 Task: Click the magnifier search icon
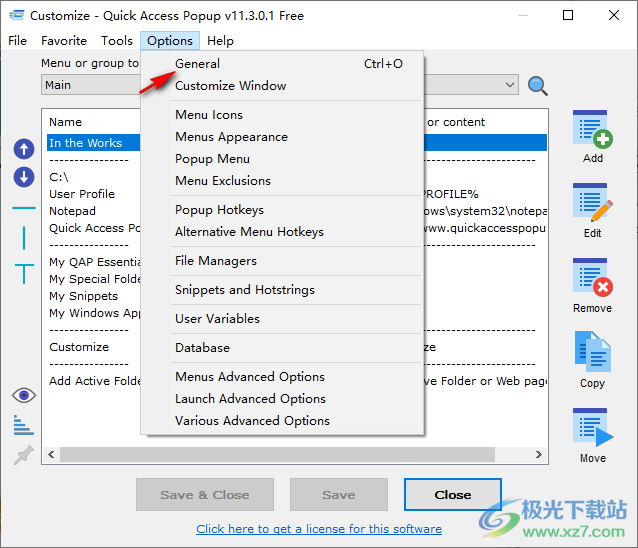pos(537,85)
